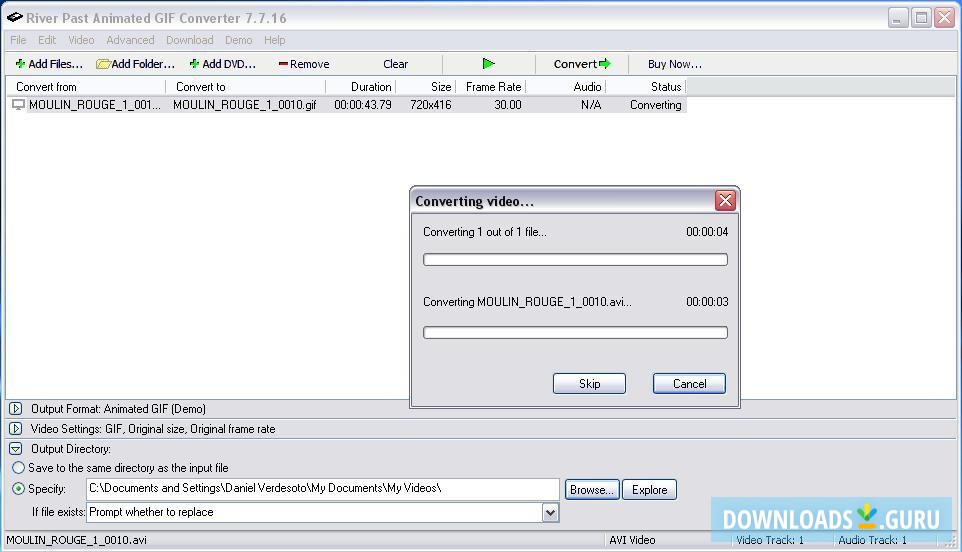Open the Download menu

190,40
